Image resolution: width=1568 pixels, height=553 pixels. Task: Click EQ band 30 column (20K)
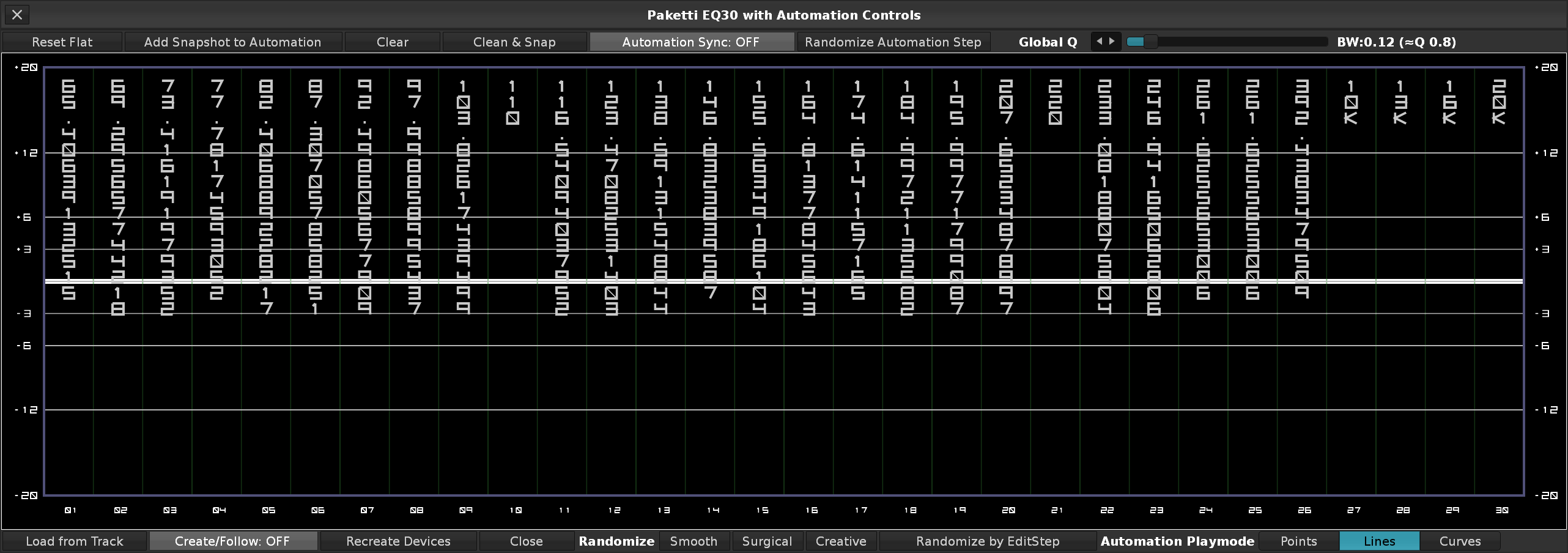pos(1499,281)
